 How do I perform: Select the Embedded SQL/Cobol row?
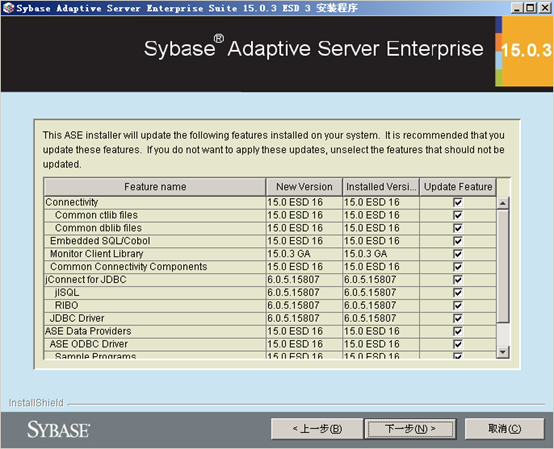[270, 241]
